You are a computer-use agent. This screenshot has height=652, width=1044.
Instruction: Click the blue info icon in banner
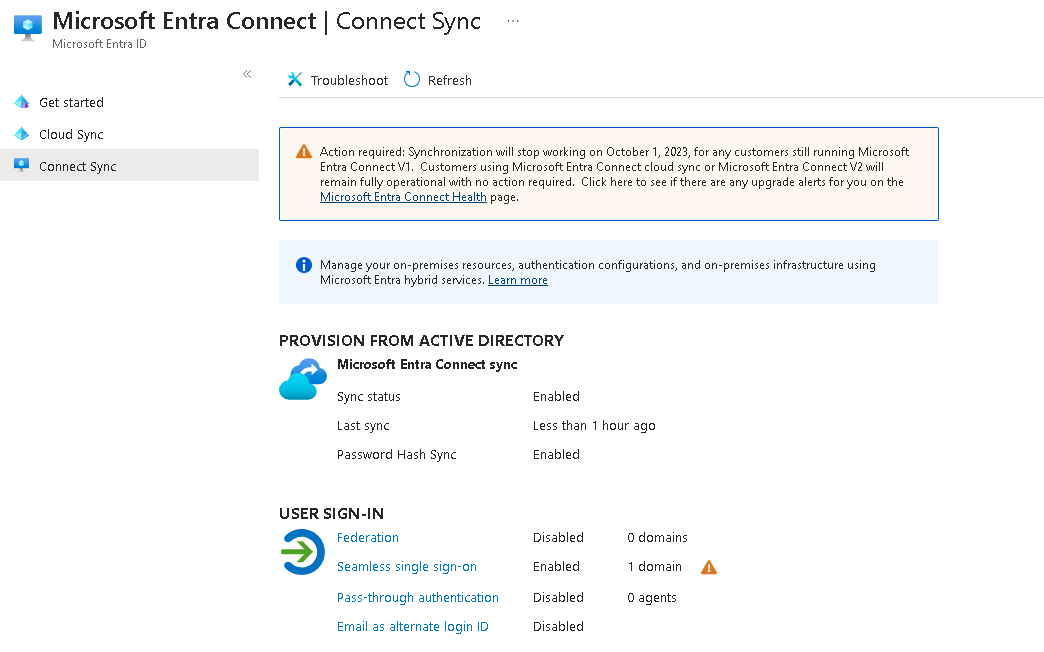[304, 265]
